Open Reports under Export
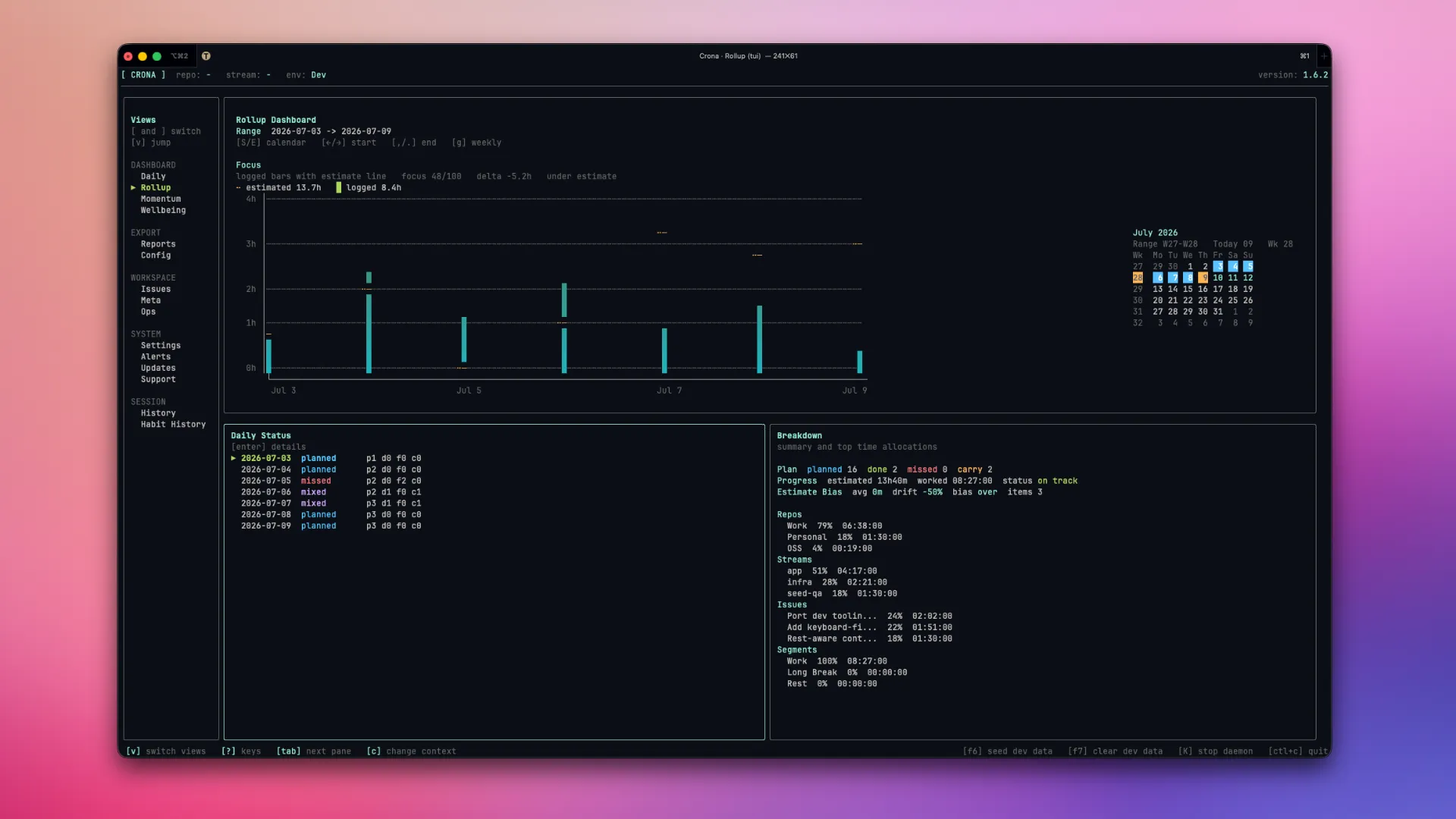This screenshot has height=819, width=1456. coord(158,244)
